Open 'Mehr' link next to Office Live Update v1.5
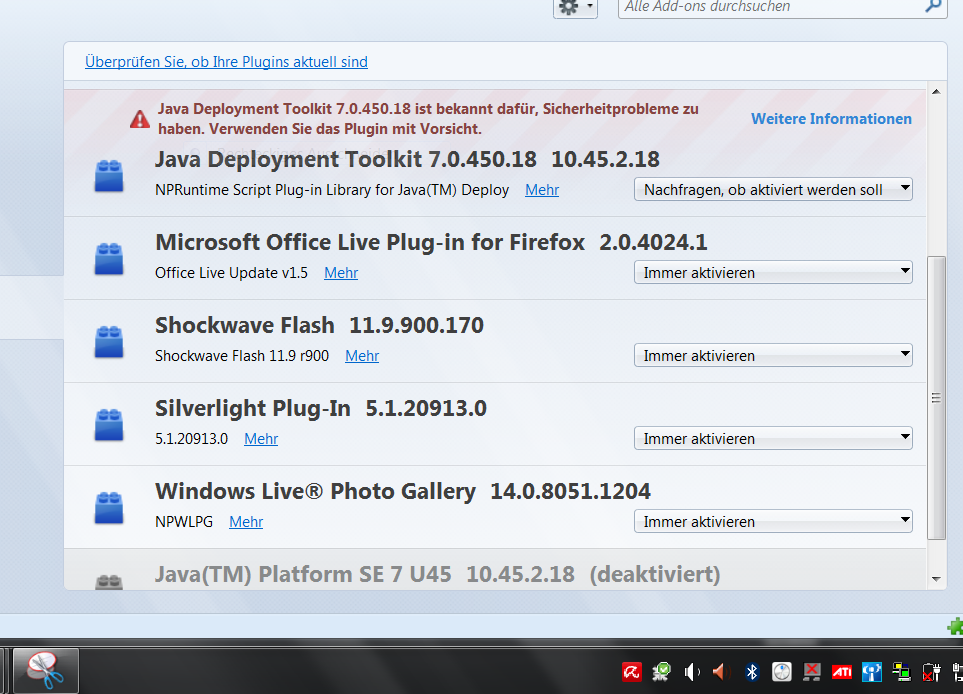The image size is (963, 694). coord(341,273)
